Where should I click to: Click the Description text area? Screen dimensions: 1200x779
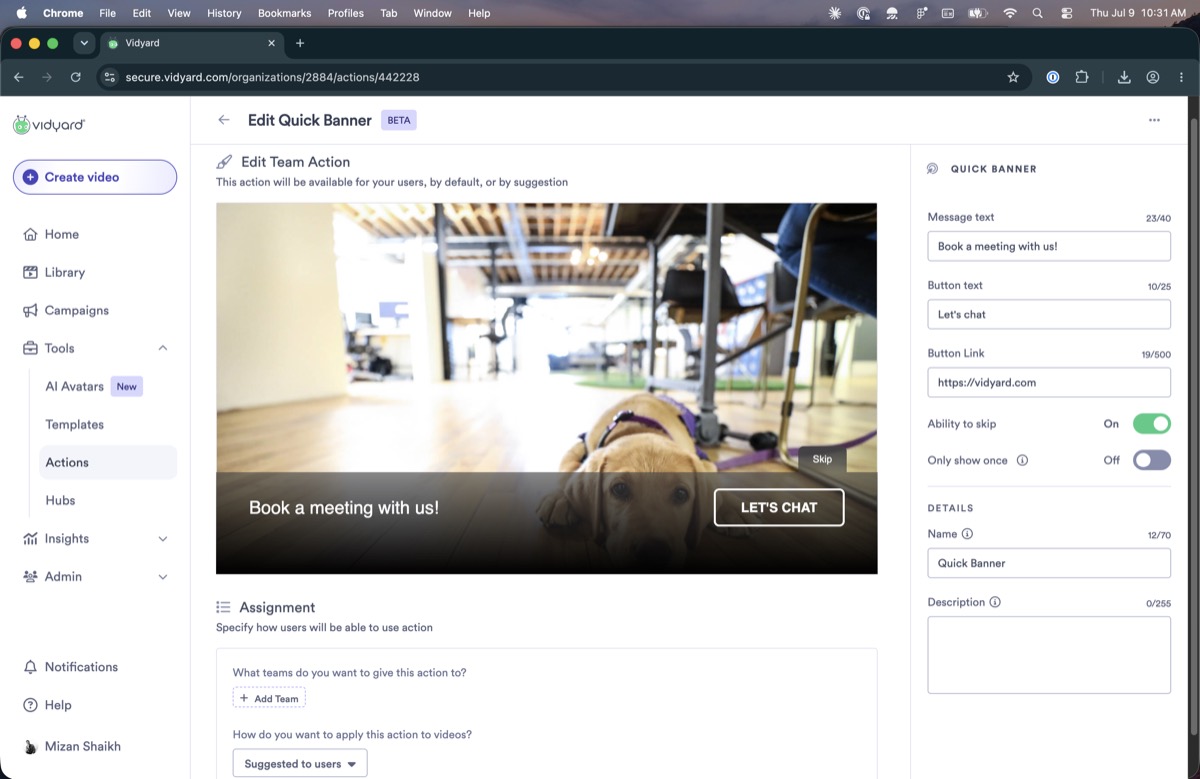click(x=1049, y=655)
